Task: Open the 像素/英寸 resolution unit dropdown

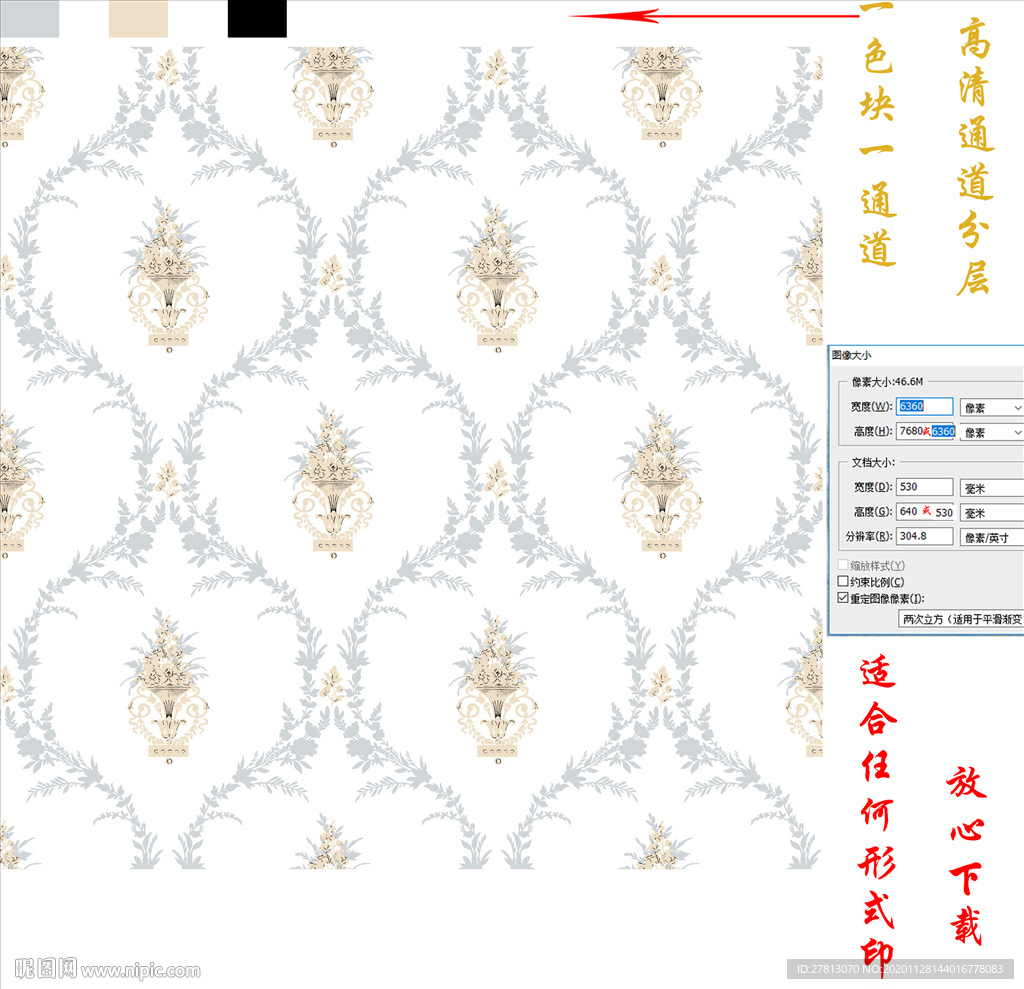Action: click(x=991, y=538)
